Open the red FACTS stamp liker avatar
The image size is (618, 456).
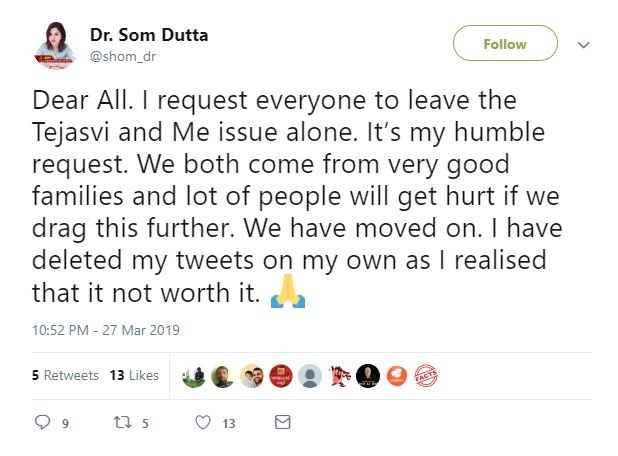tap(426, 375)
